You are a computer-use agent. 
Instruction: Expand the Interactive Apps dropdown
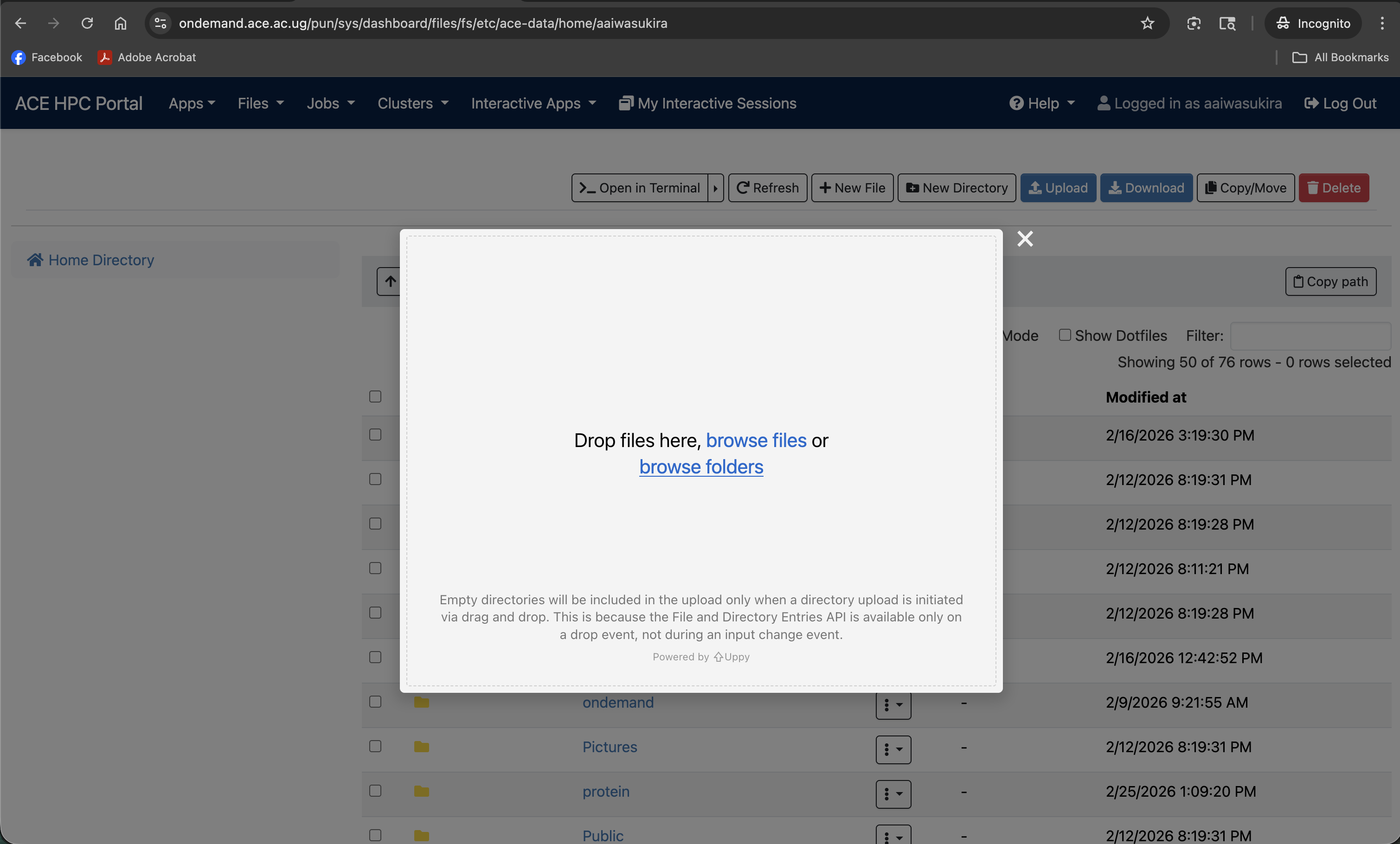tap(533, 103)
